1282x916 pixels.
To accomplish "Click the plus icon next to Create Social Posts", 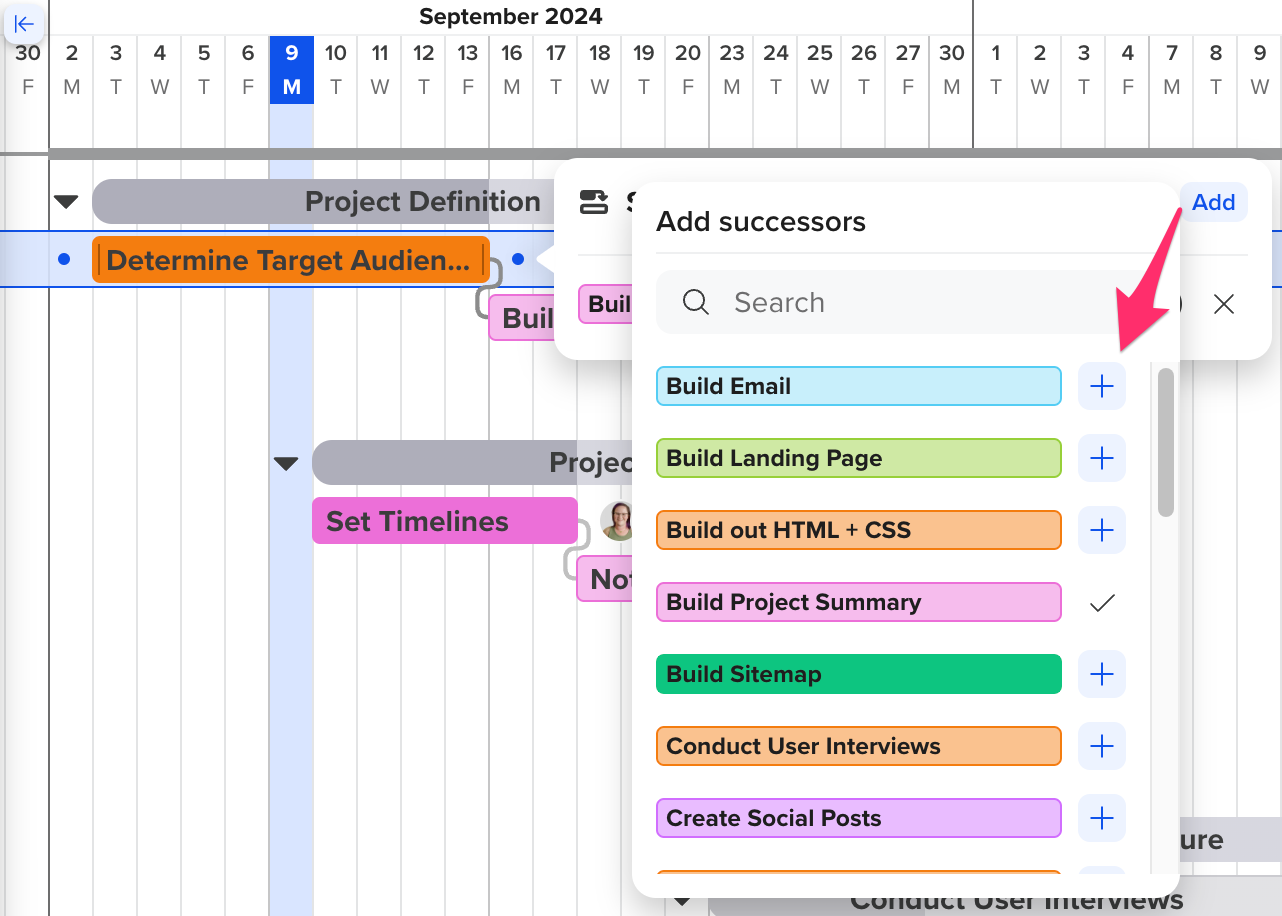I will [1101, 818].
